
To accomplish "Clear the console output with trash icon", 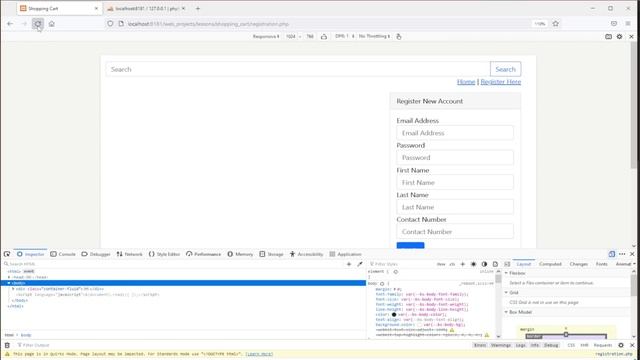I will click(x=7, y=345).
